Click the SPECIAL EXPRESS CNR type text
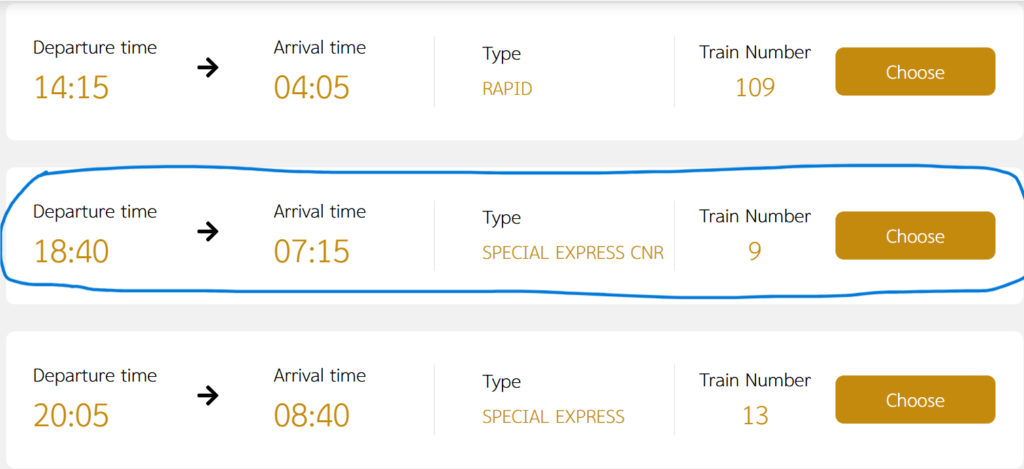This screenshot has width=1024, height=469. pyautogui.click(x=573, y=253)
